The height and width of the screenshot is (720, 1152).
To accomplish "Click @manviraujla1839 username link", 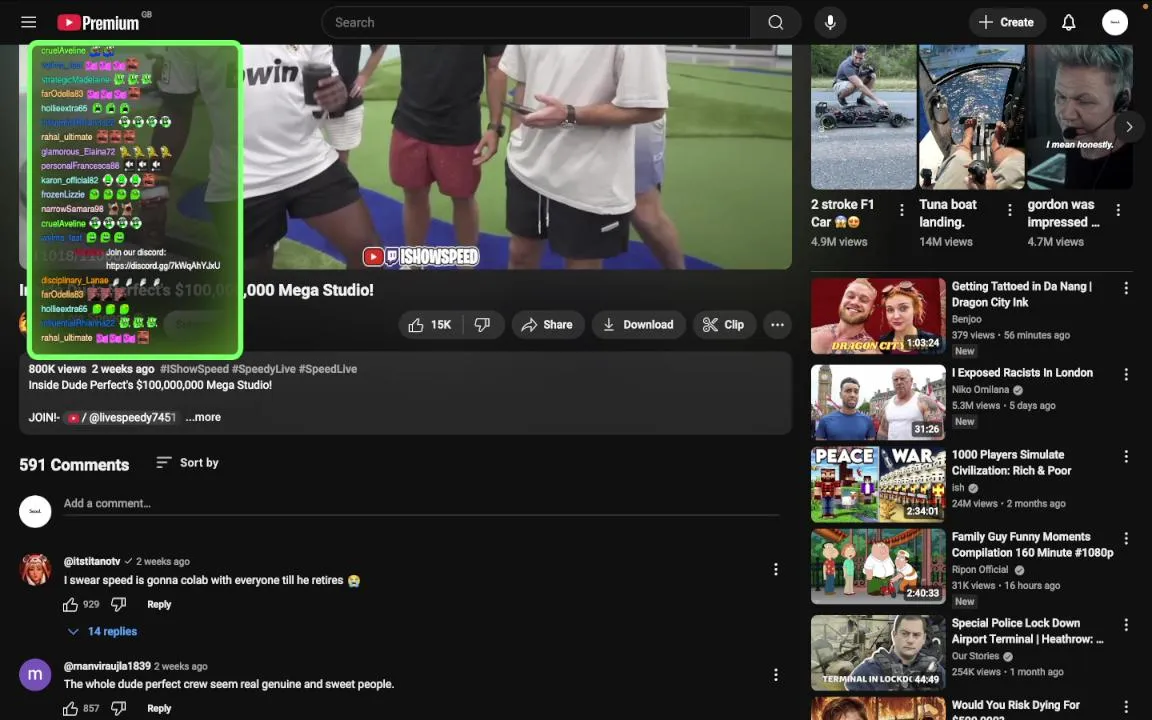I will [107, 666].
